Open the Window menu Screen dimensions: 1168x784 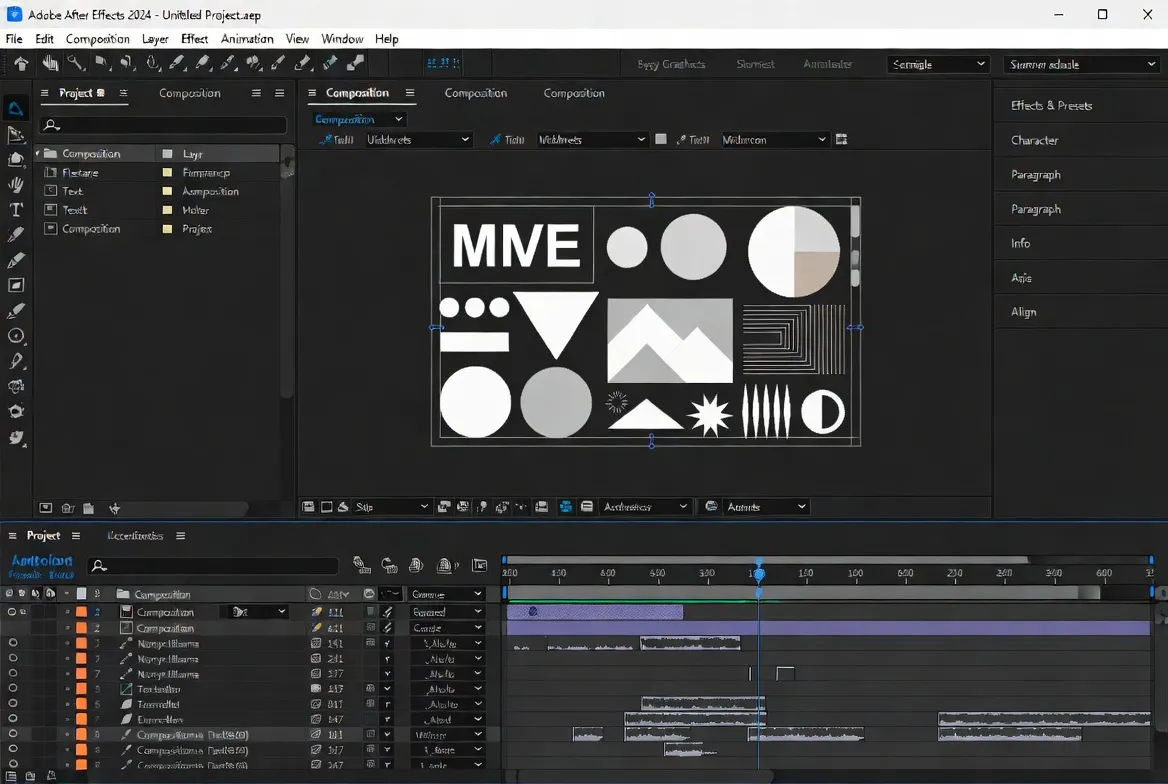342,39
